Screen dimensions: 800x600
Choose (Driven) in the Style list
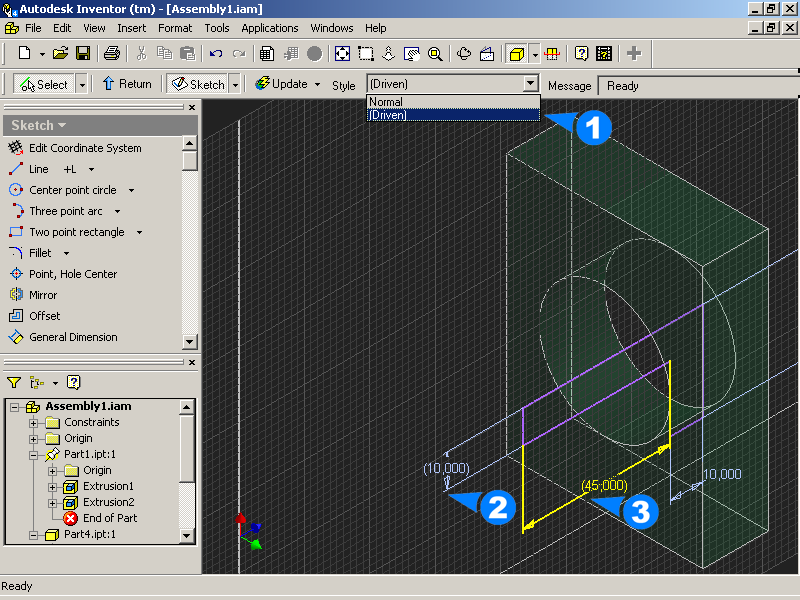(x=453, y=115)
